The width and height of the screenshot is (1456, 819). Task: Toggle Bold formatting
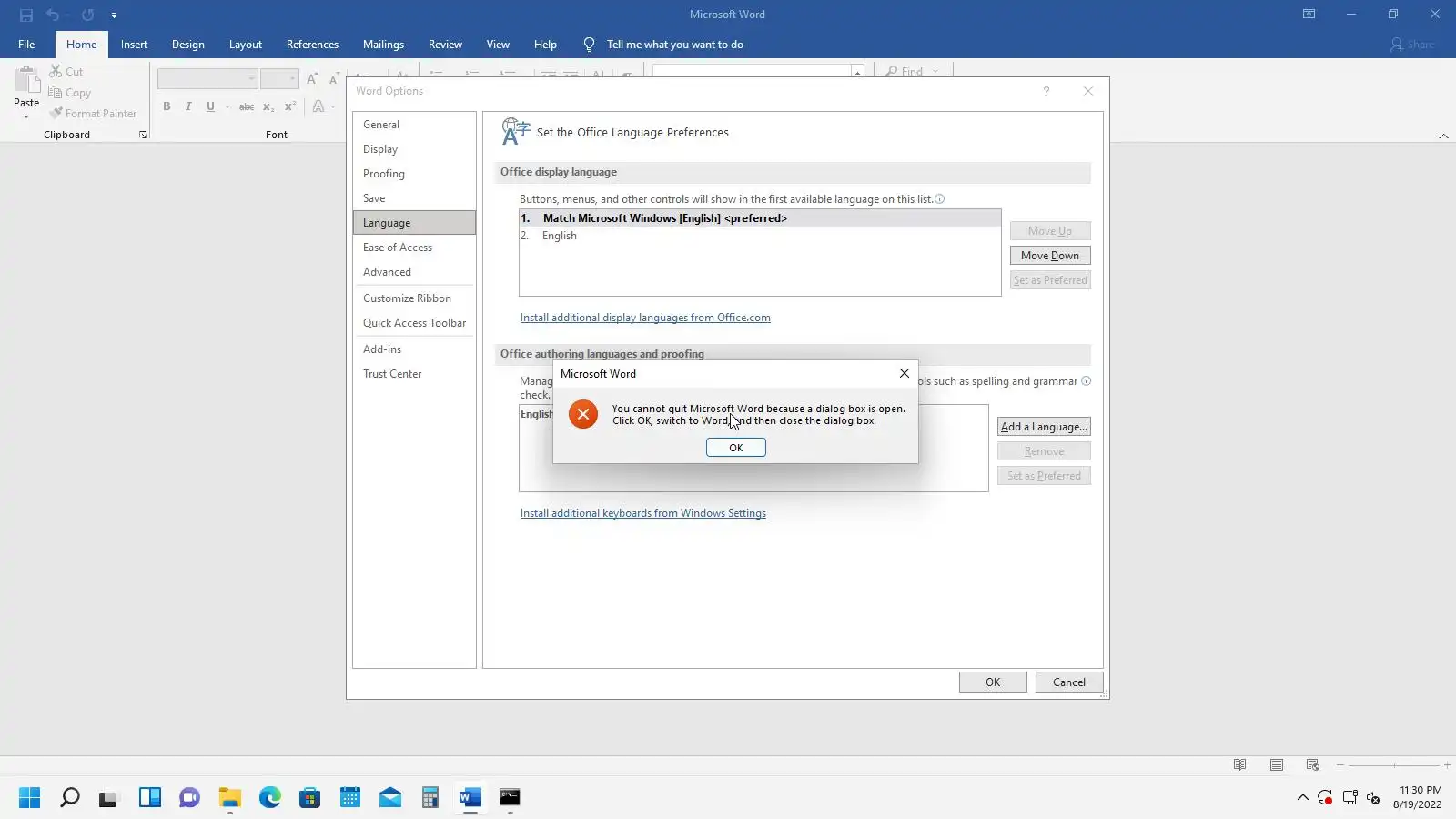[x=167, y=106]
